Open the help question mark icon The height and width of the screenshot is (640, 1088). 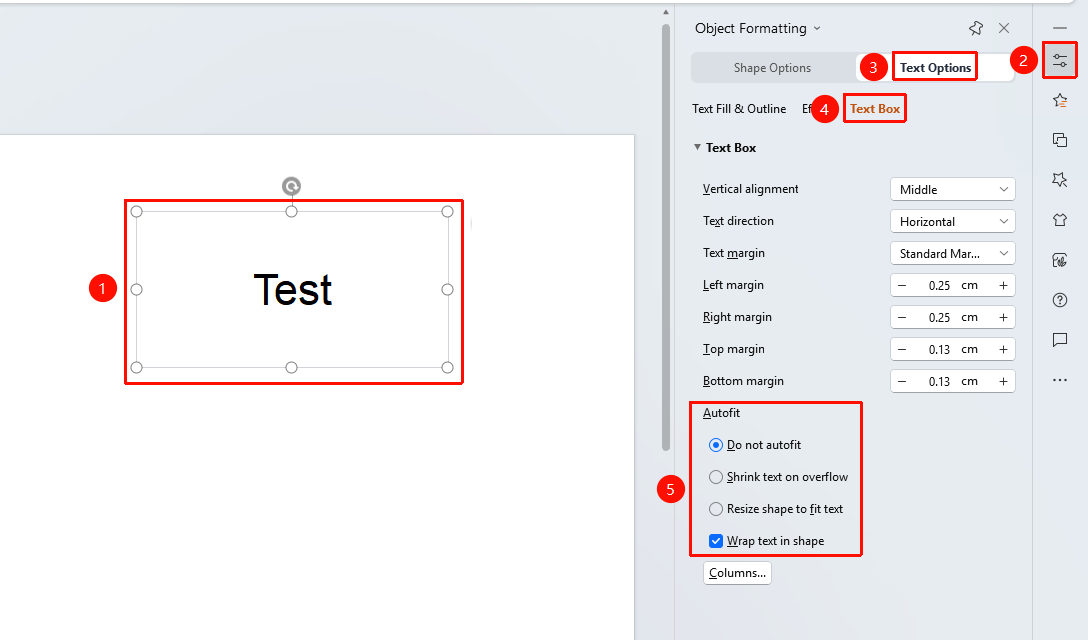[x=1060, y=300]
